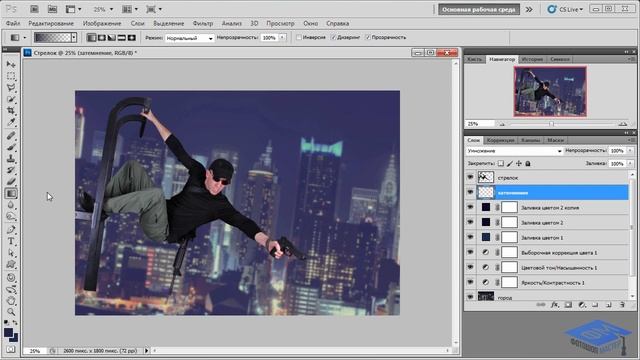Image resolution: width=640 pixels, height=360 pixels.
Task: Open the layer blend mode Умножение dropdown
Action: (514, 151)
